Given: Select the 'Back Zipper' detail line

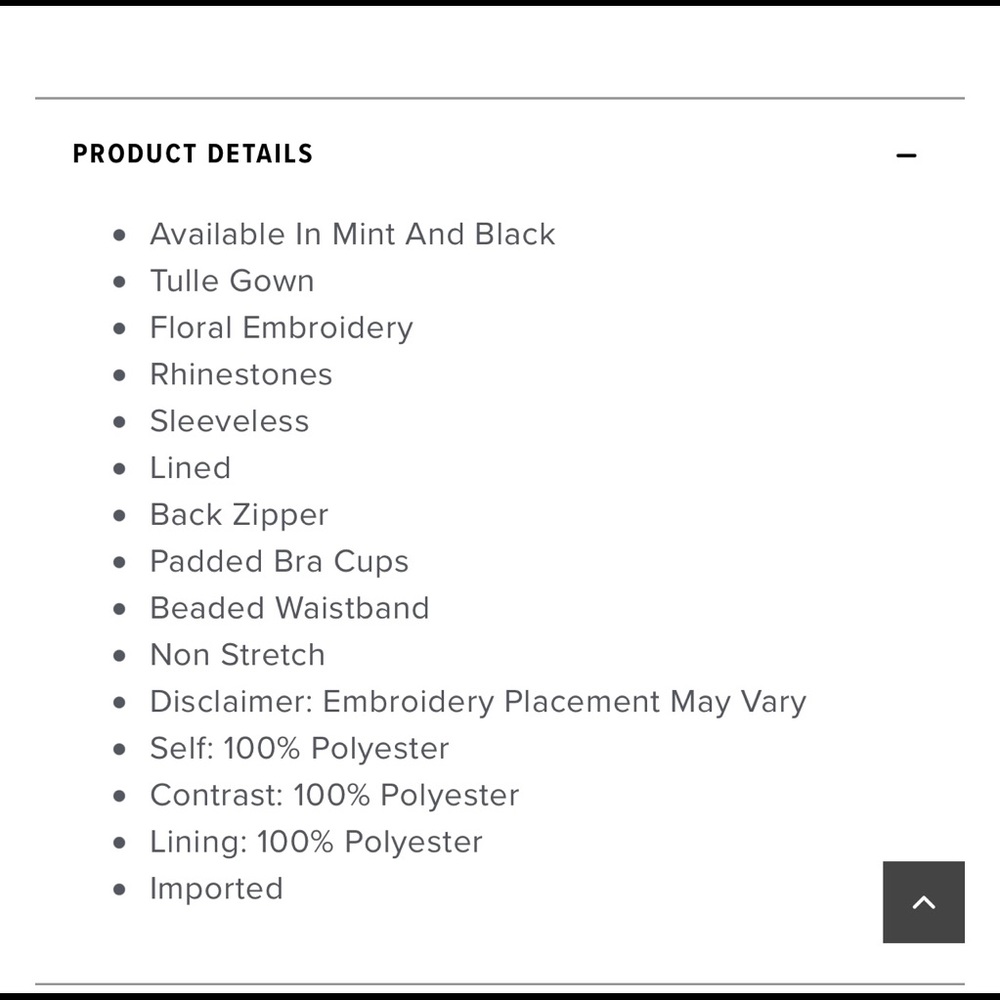Looking at the screenshot, I should pos(239,515).
